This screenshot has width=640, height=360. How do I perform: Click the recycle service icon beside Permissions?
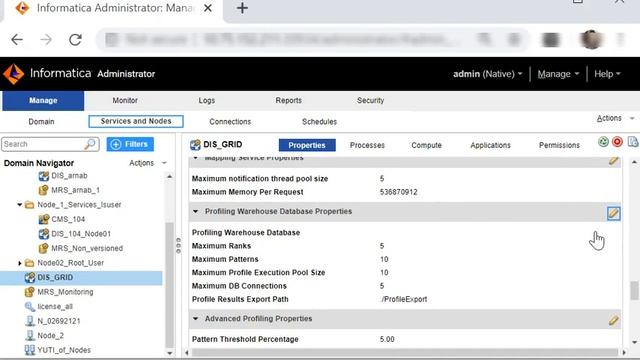(x=603, y=142)
